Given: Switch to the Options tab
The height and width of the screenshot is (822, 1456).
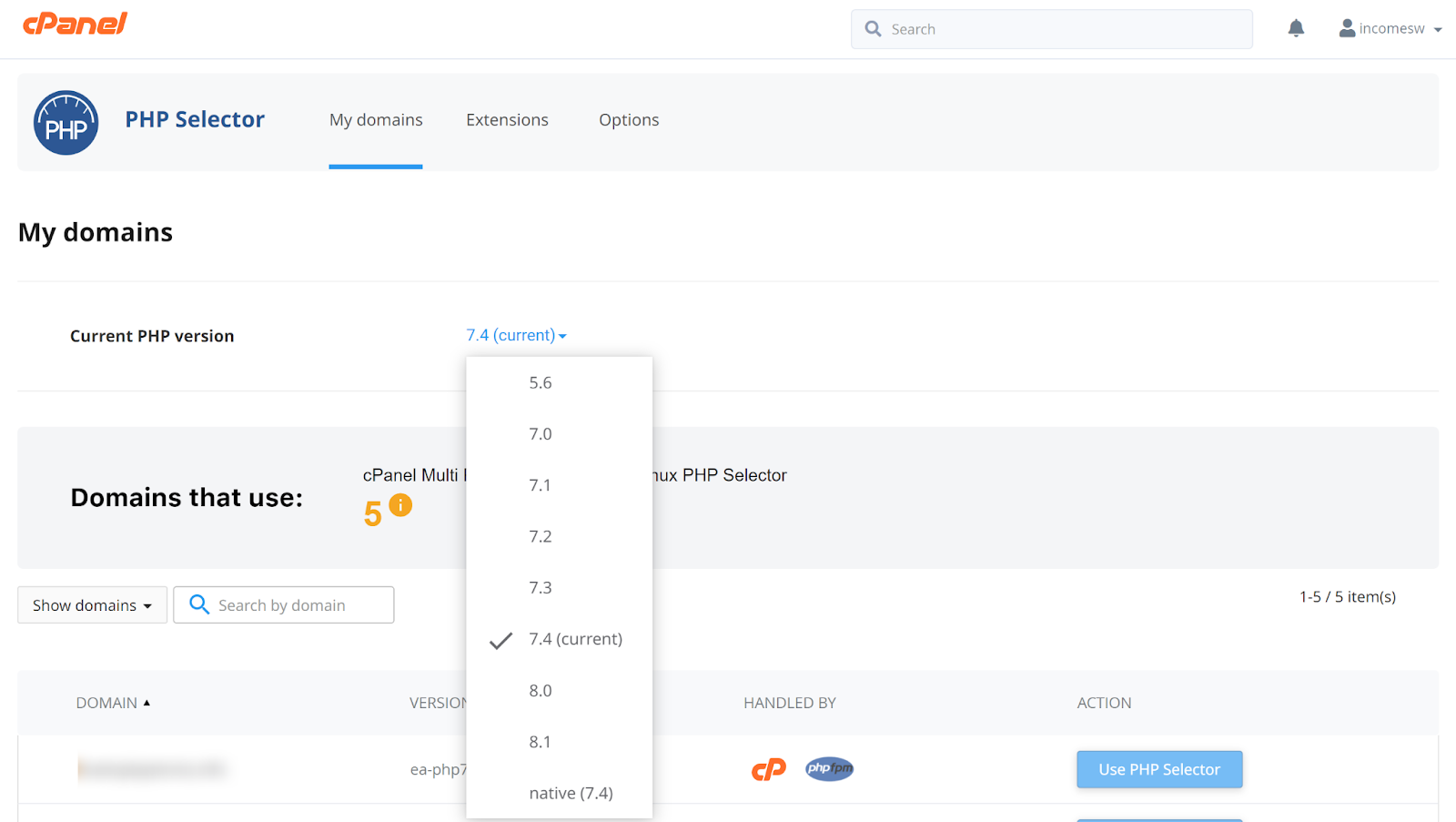Looking at the screenshot, I should coord(629,120).
